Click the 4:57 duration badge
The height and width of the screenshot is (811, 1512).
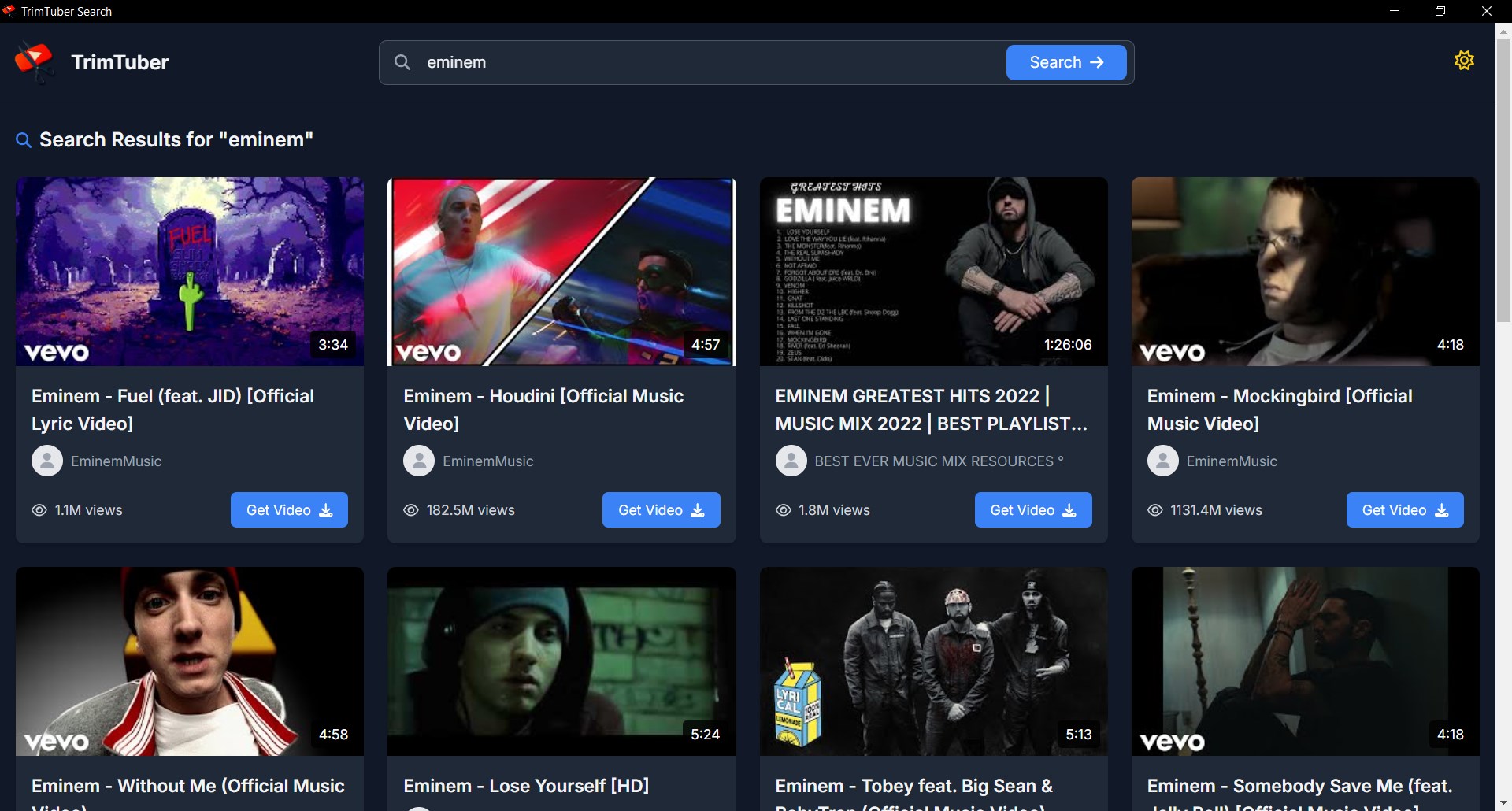coord(706,345)
